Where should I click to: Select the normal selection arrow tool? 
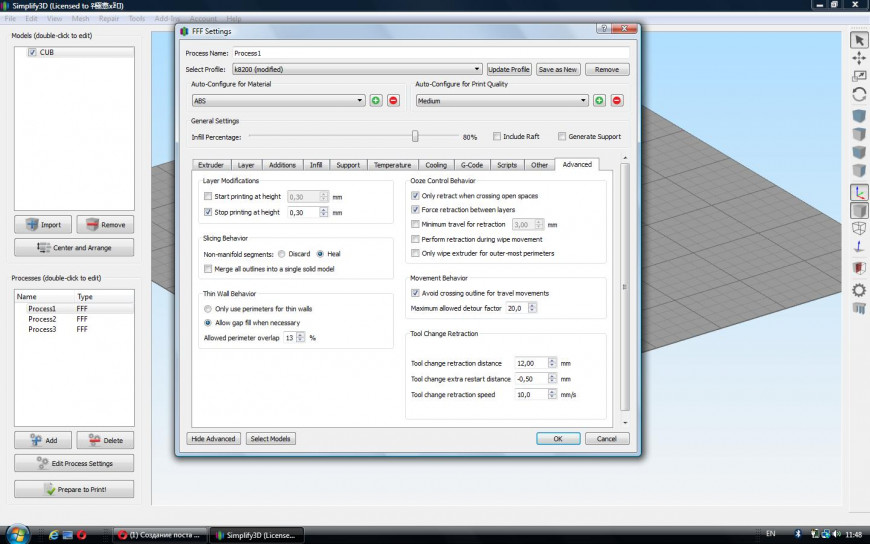859,41
